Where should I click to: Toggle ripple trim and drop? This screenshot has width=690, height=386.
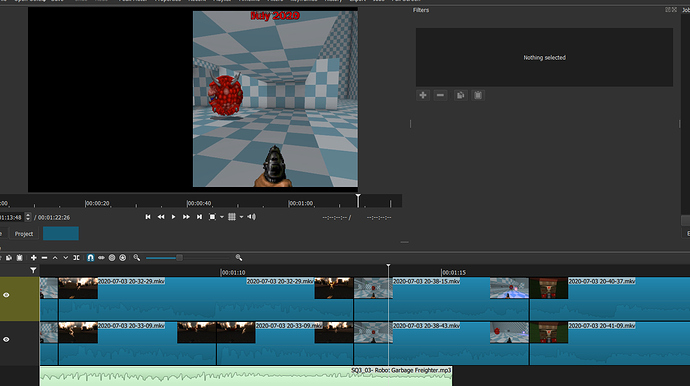[x=101, y=258]
